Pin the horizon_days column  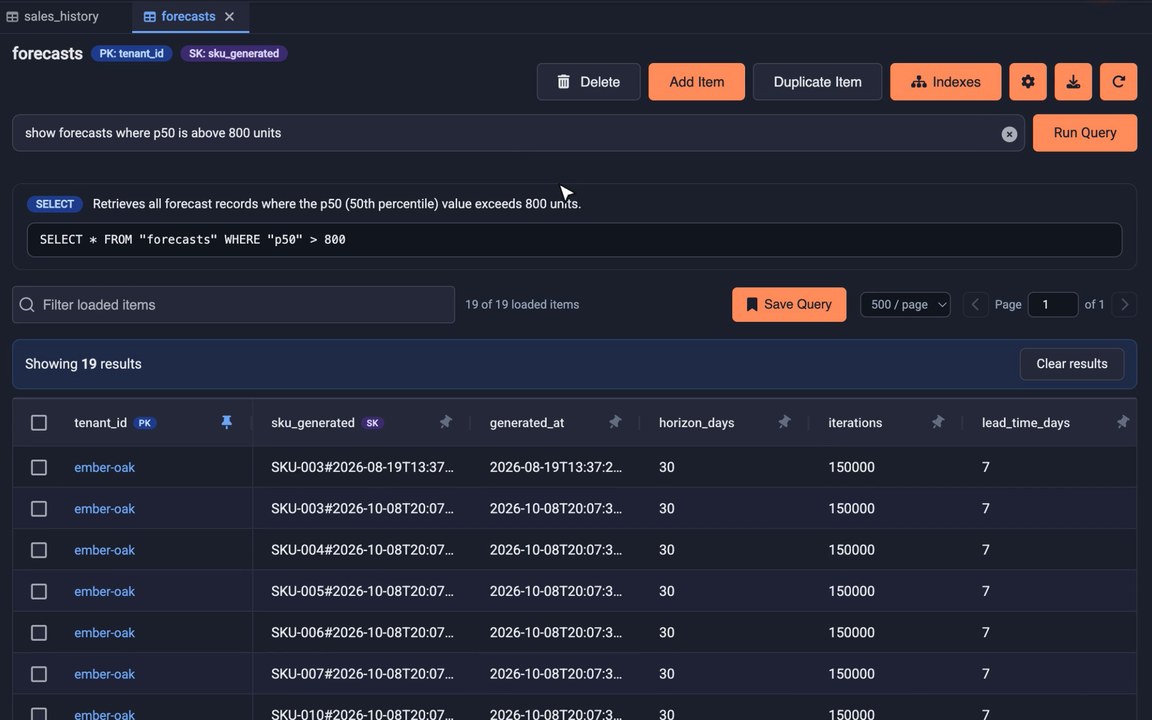click(784, 422)
